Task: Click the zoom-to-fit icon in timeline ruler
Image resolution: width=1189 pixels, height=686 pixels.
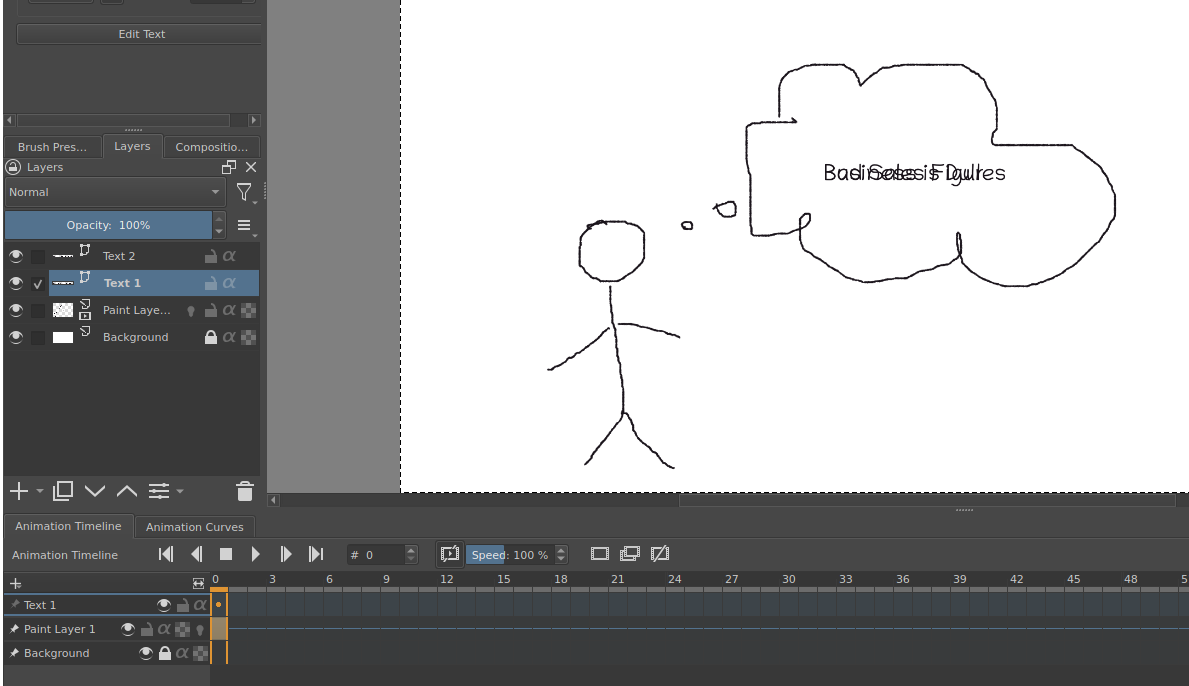Action: [x=198, y=583]
